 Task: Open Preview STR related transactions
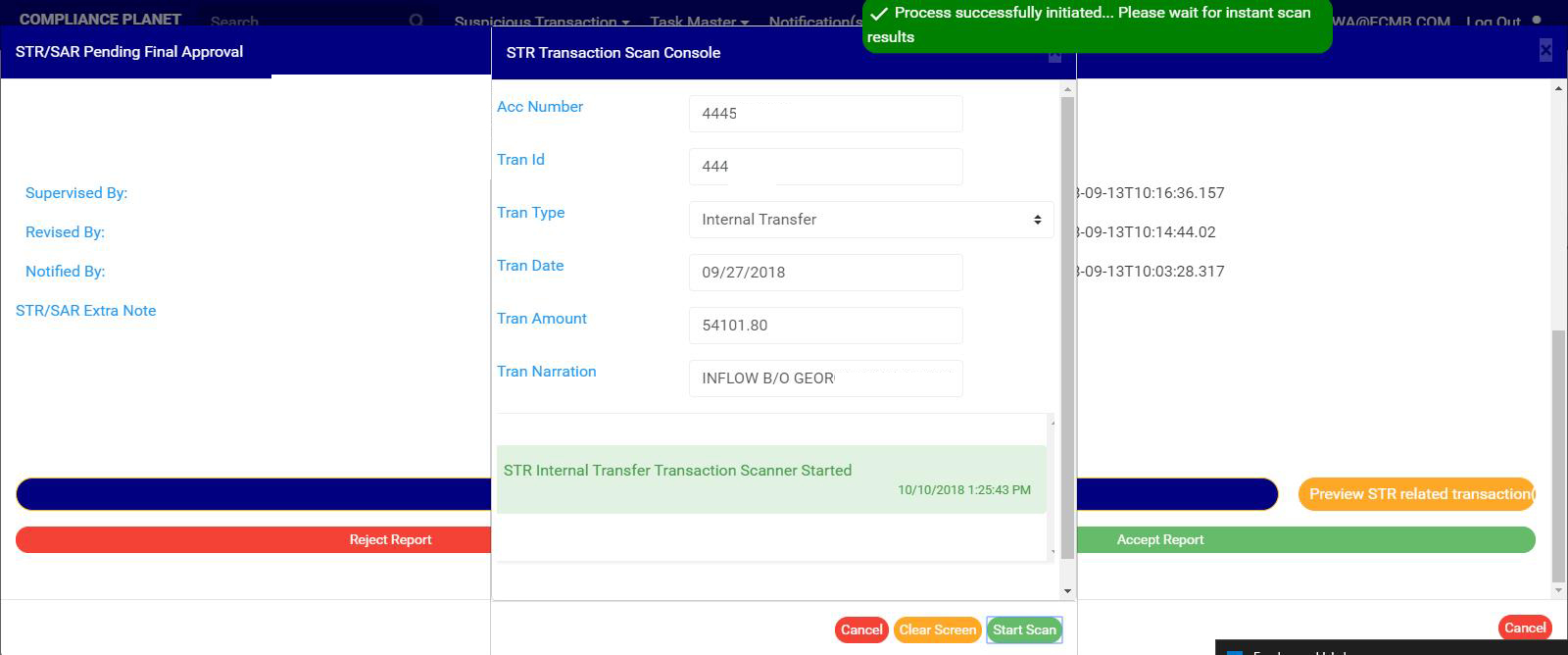coord(1417,494)
